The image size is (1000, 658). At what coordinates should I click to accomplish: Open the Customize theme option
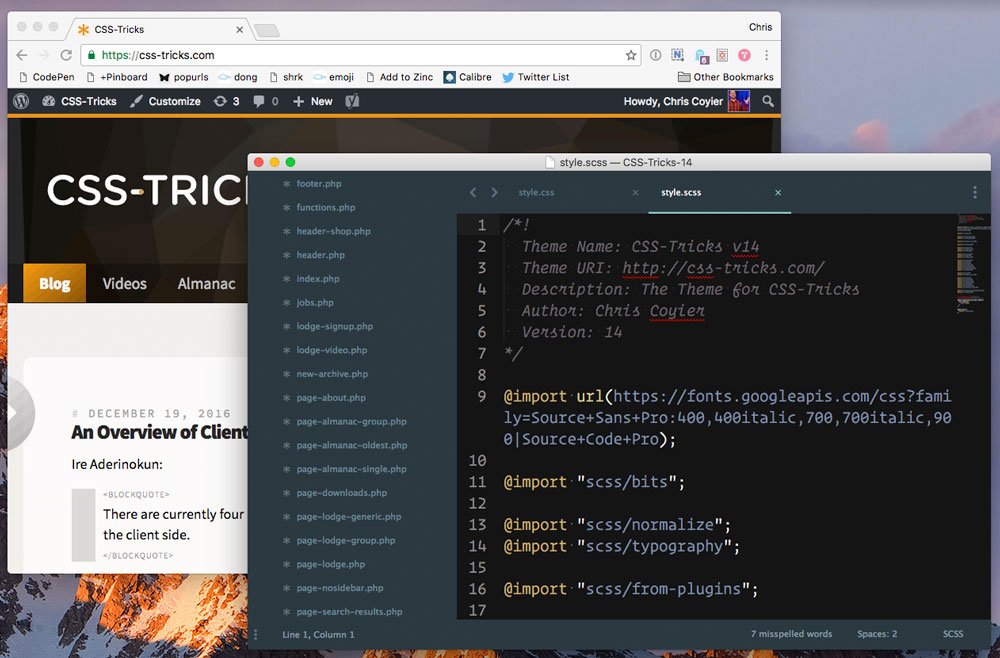click(x=165, y=101)
